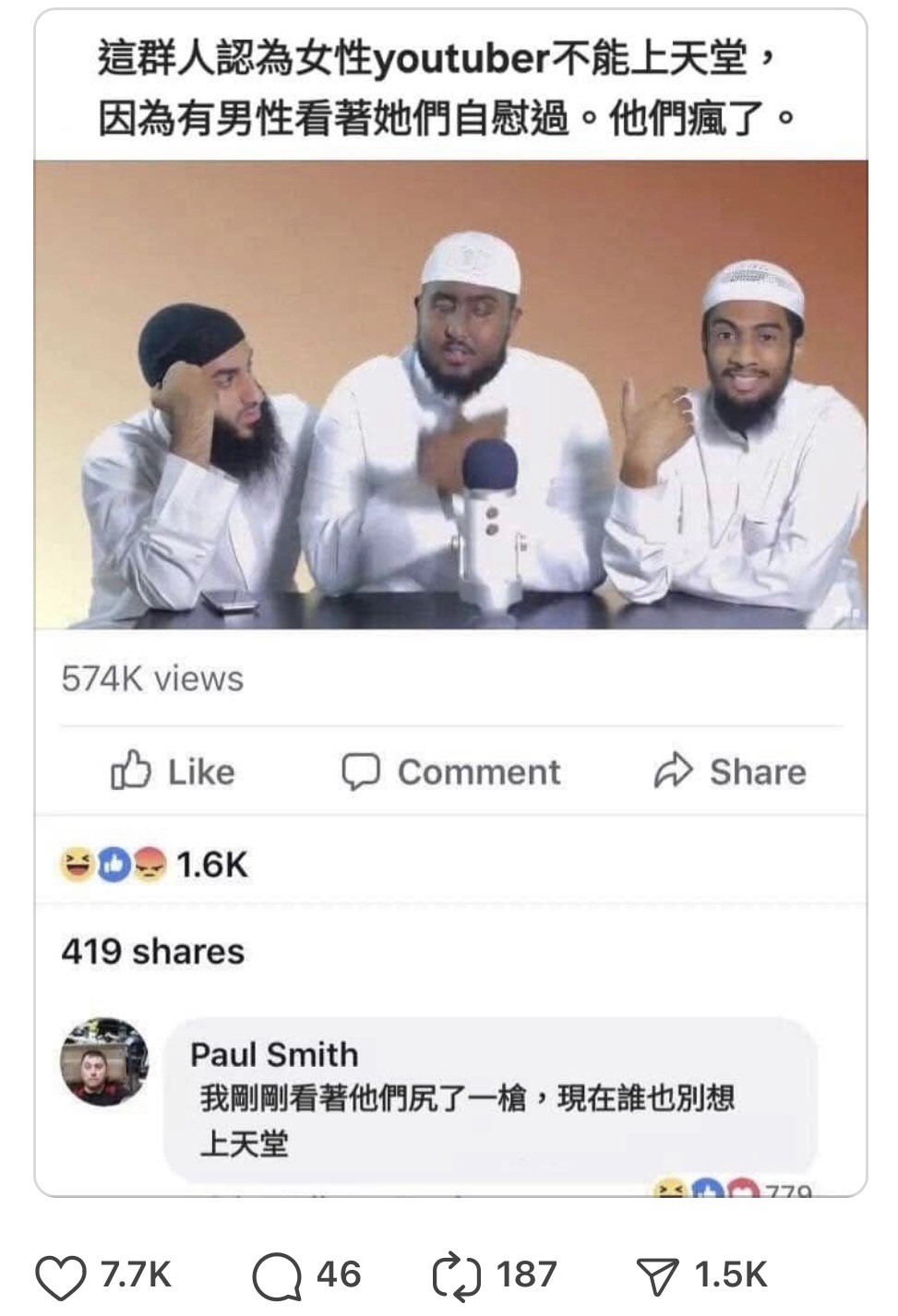The width and height of the screenshot is (898, 1316).
Task: Click the laughing reaction emoji
Action: point(77,865)
